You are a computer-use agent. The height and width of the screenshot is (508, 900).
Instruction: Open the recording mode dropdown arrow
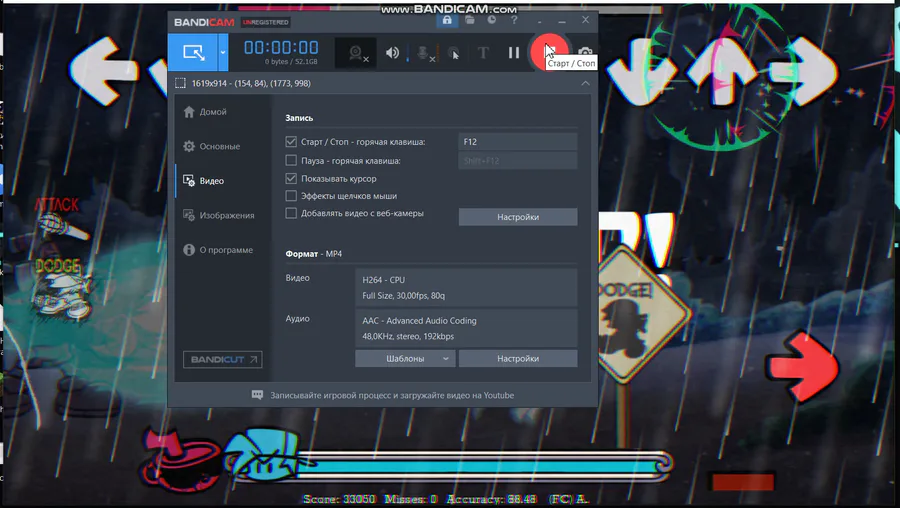click(223, 53)
